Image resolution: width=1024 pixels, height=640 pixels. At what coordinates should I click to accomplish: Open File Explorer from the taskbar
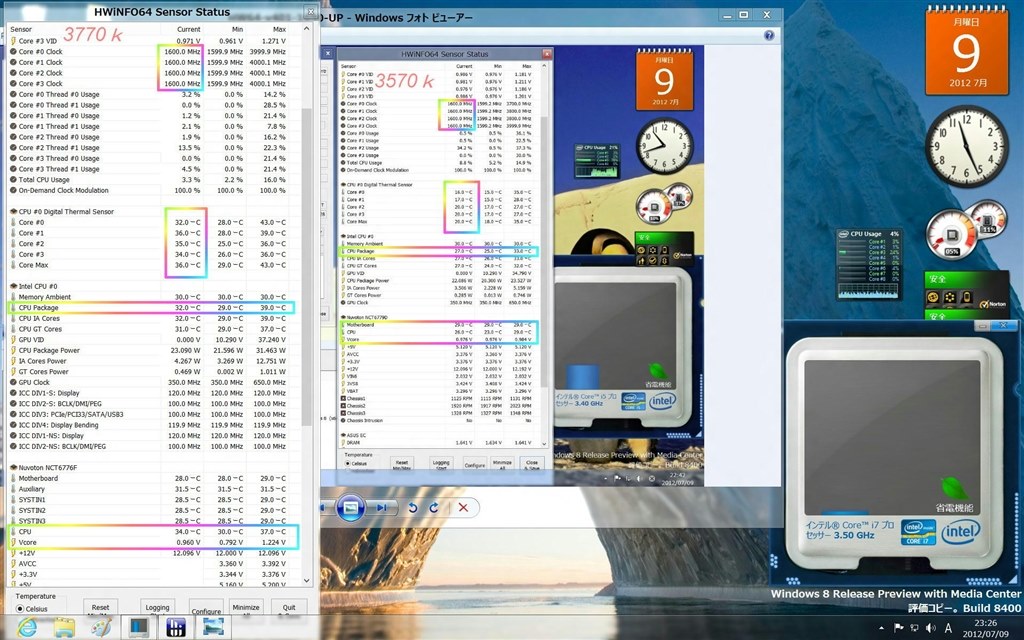(x=64, y=628)
